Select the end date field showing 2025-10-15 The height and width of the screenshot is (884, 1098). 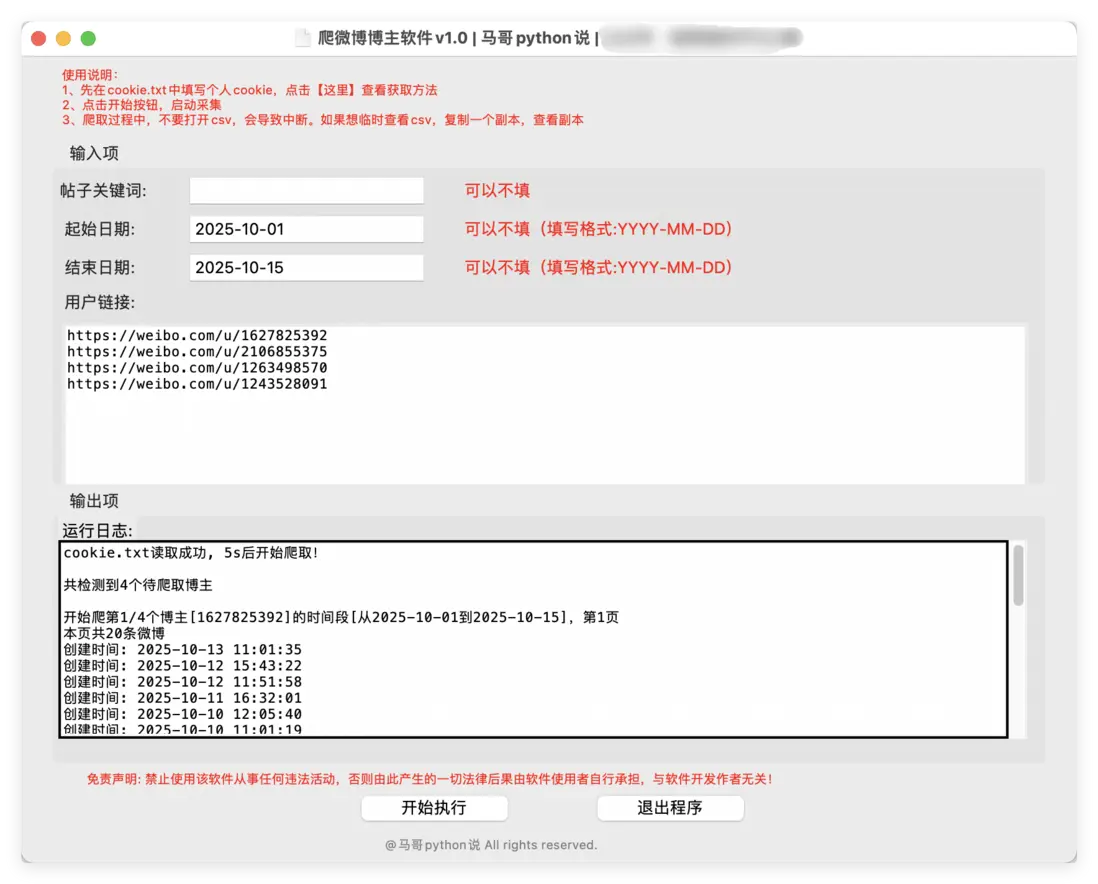click(x=306, y=267)
